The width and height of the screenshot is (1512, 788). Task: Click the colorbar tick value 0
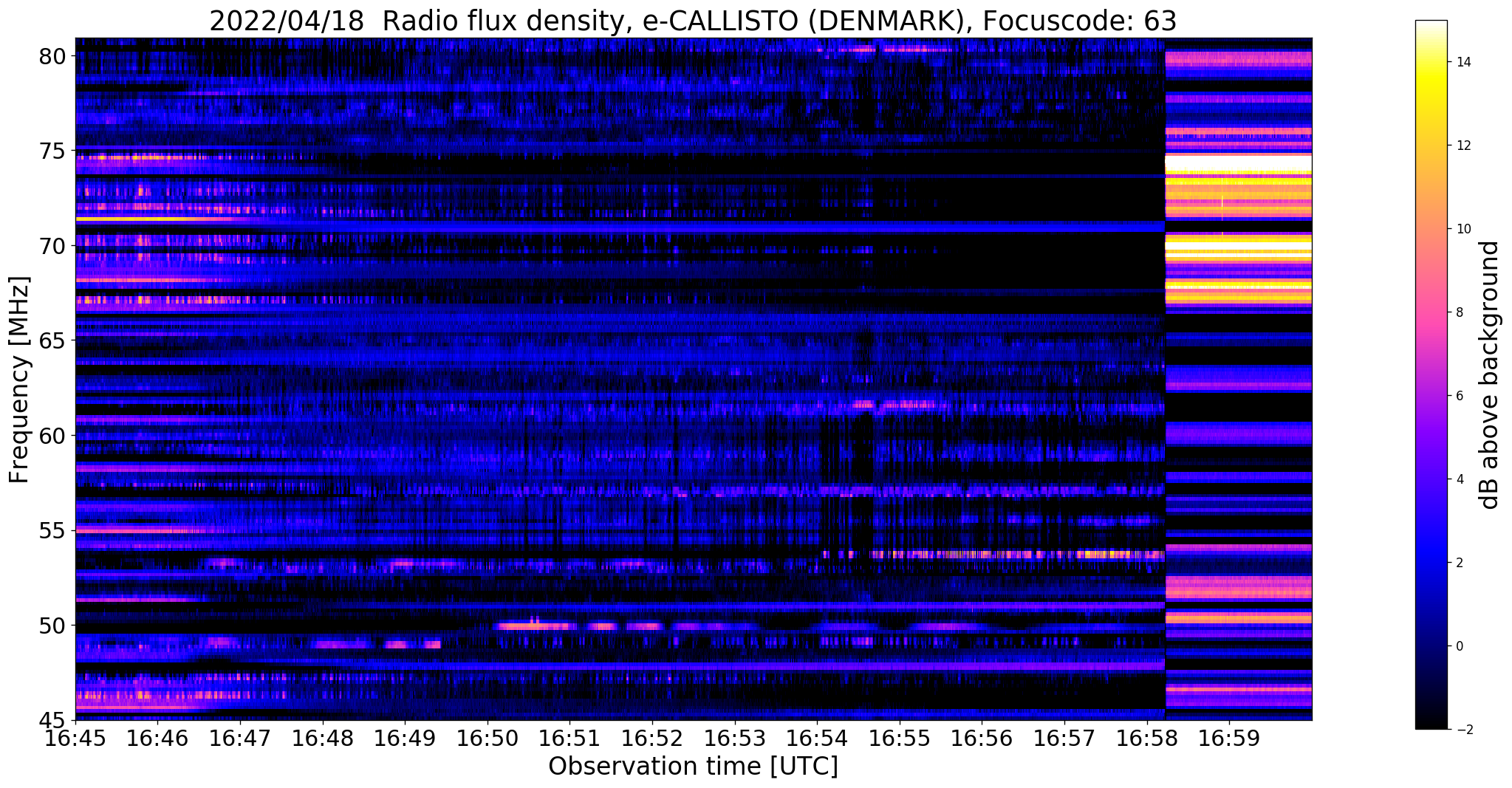(1459, 646)
